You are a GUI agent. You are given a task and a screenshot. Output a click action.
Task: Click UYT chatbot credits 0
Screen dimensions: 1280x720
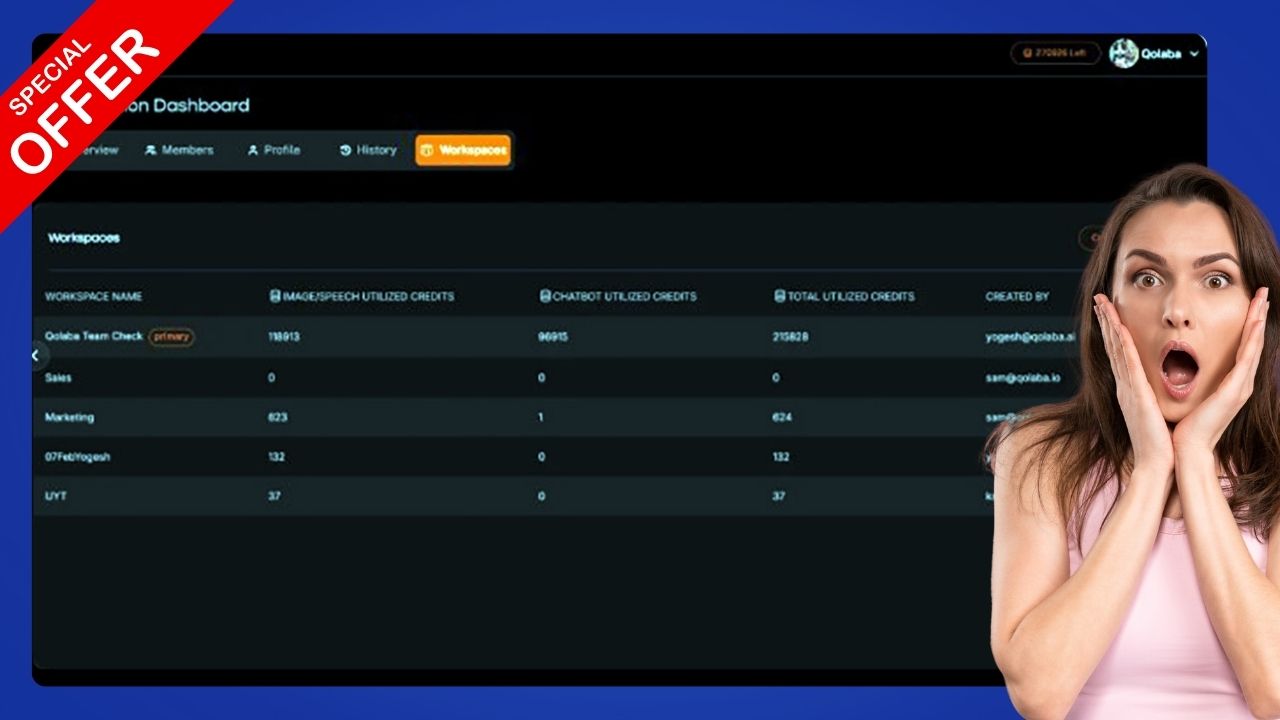pyautogui.click(x=541, y=496)
